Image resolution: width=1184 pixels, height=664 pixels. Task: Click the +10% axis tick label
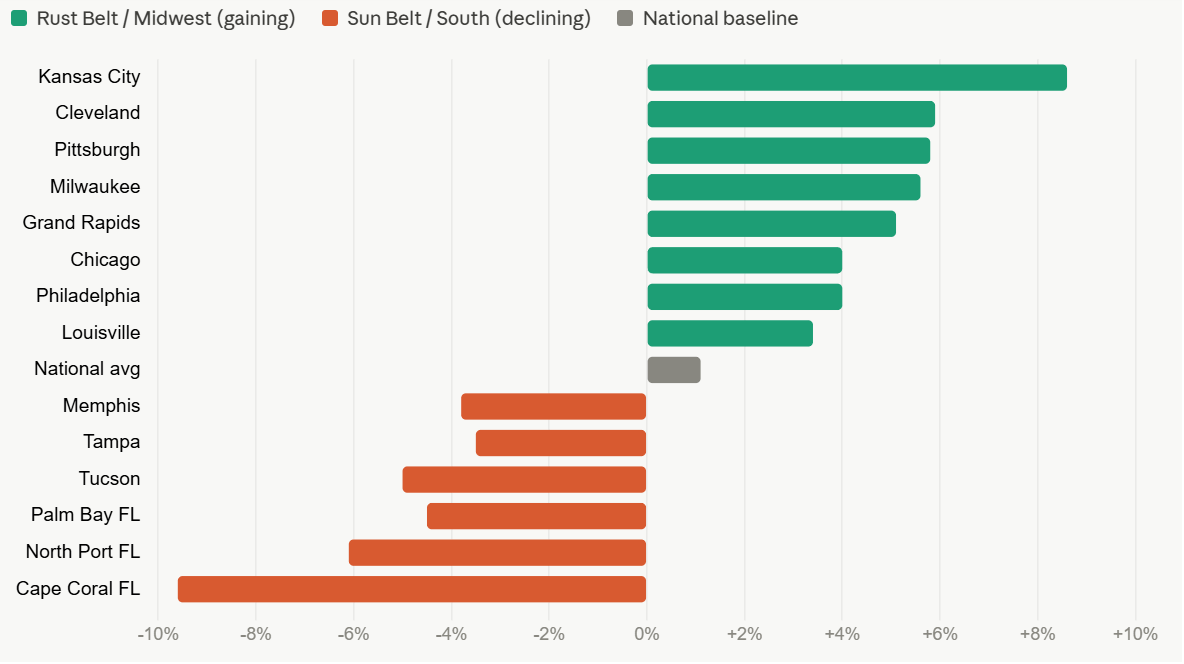click(x=1135, y=634)
